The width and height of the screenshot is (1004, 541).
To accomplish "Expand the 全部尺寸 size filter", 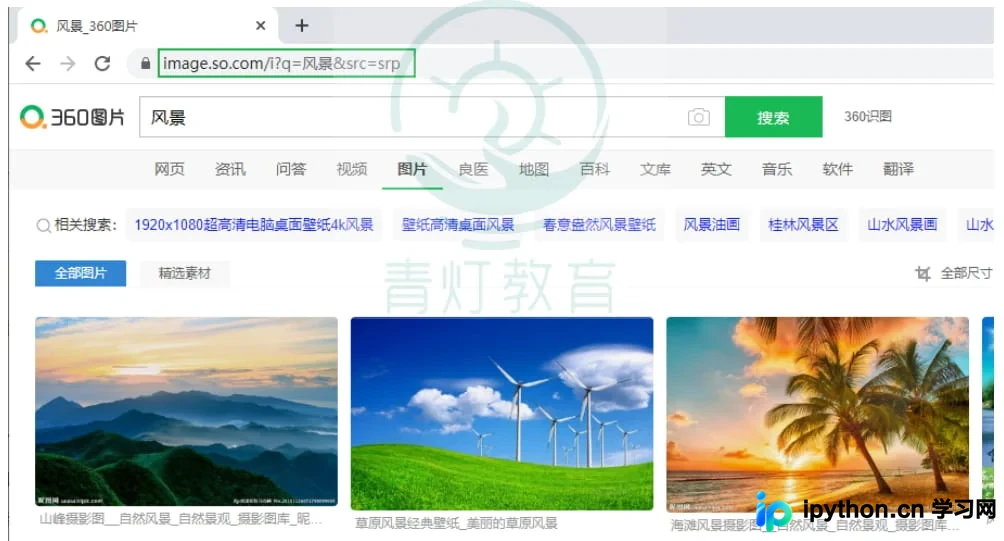I will click(x=966, y=273).
